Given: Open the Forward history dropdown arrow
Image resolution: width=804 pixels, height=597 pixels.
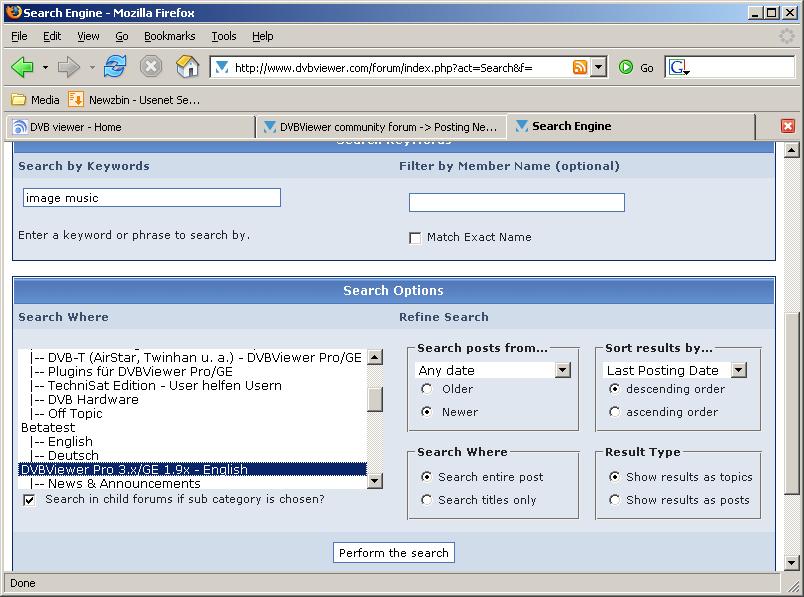Looking at the screenshot, I should click(92, 67).
